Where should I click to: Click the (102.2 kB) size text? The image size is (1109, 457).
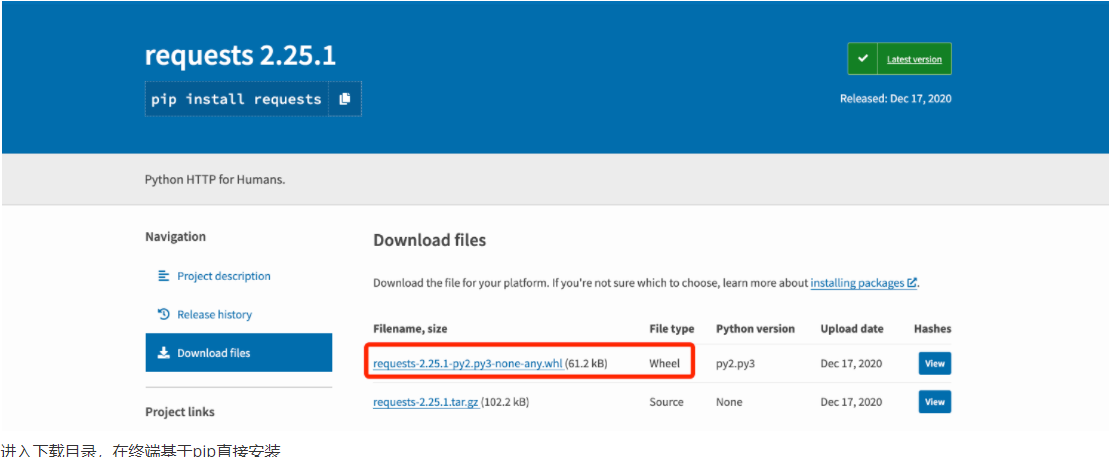(x=505, y=402)
